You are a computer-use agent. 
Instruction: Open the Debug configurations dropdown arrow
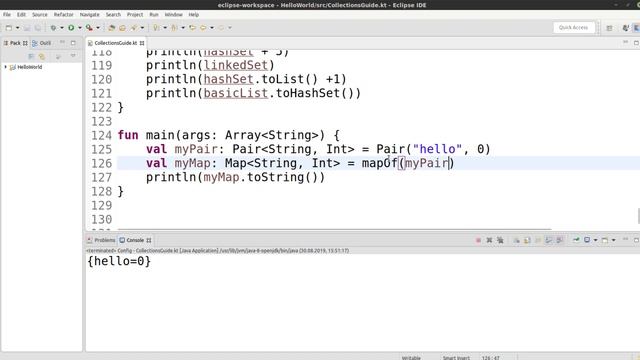click(x=62, y=28)
